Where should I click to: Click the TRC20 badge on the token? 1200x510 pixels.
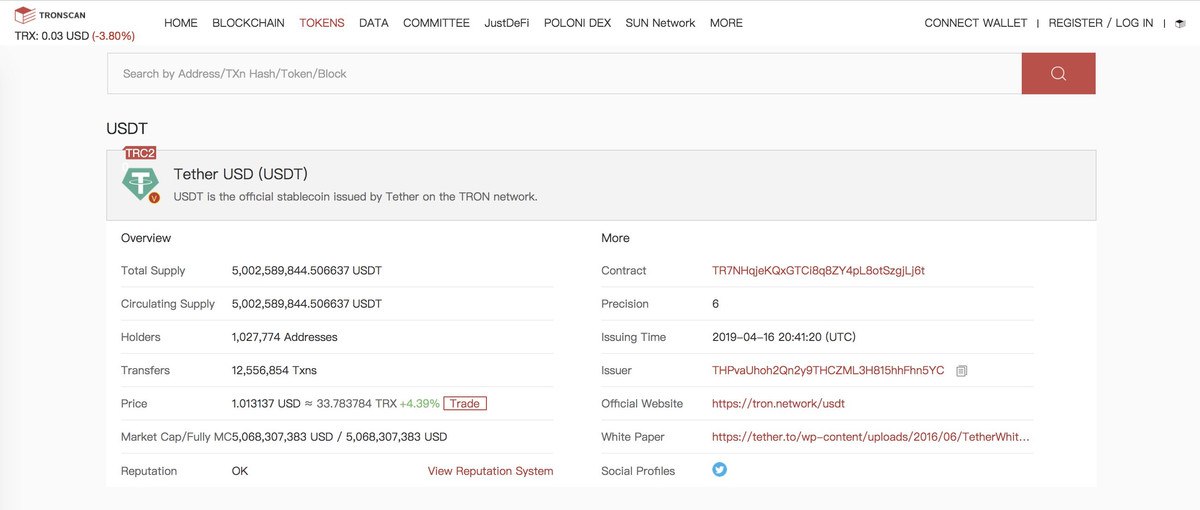pos(140,153)
